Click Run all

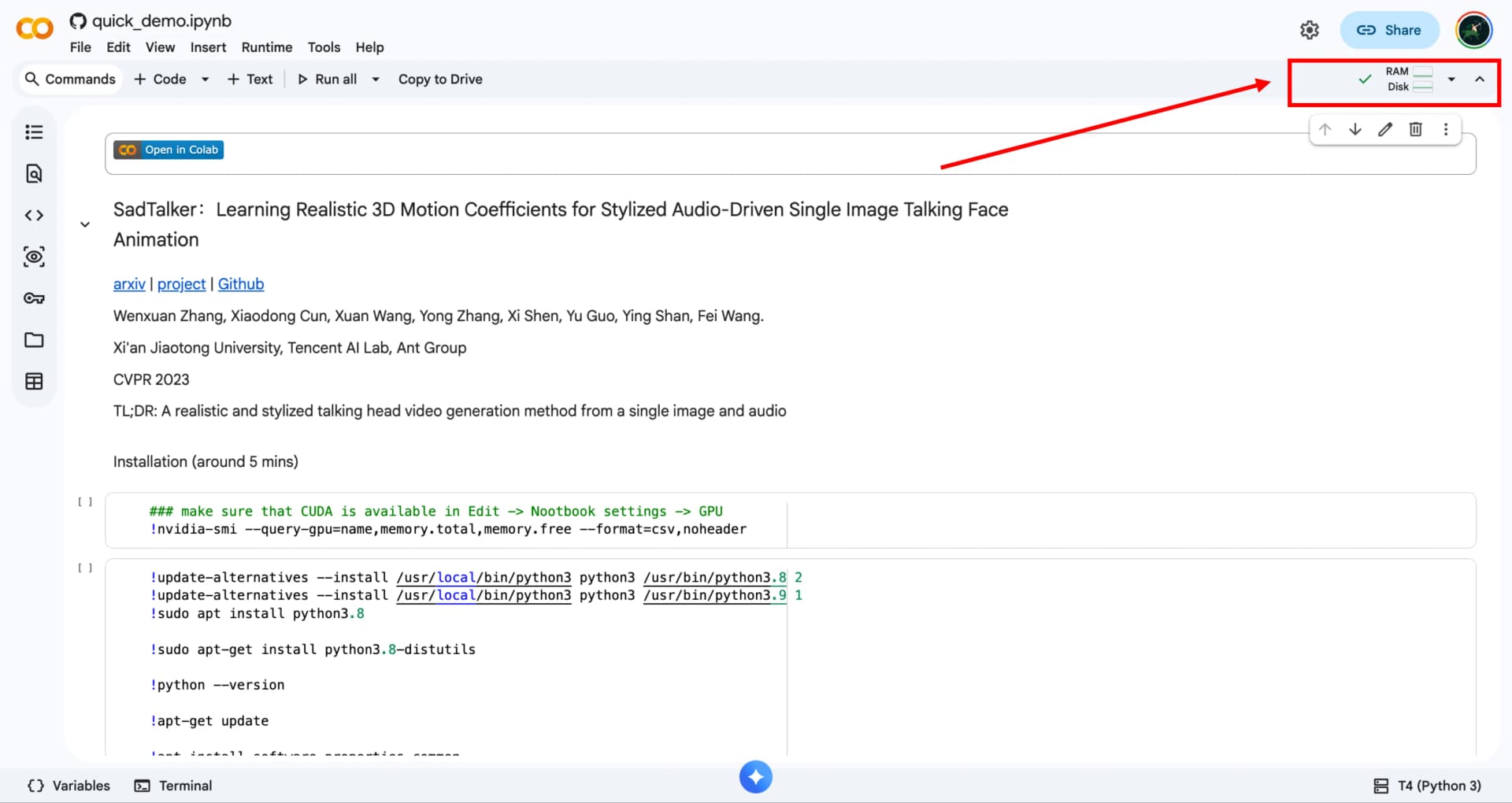click(x=327, y=80)
